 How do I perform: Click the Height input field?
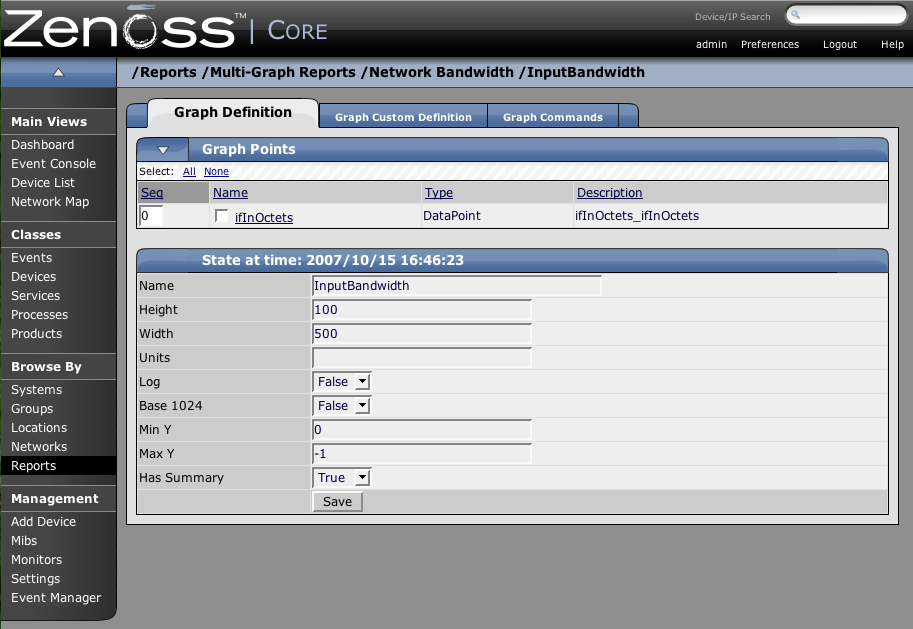click(x=422, y=310)
